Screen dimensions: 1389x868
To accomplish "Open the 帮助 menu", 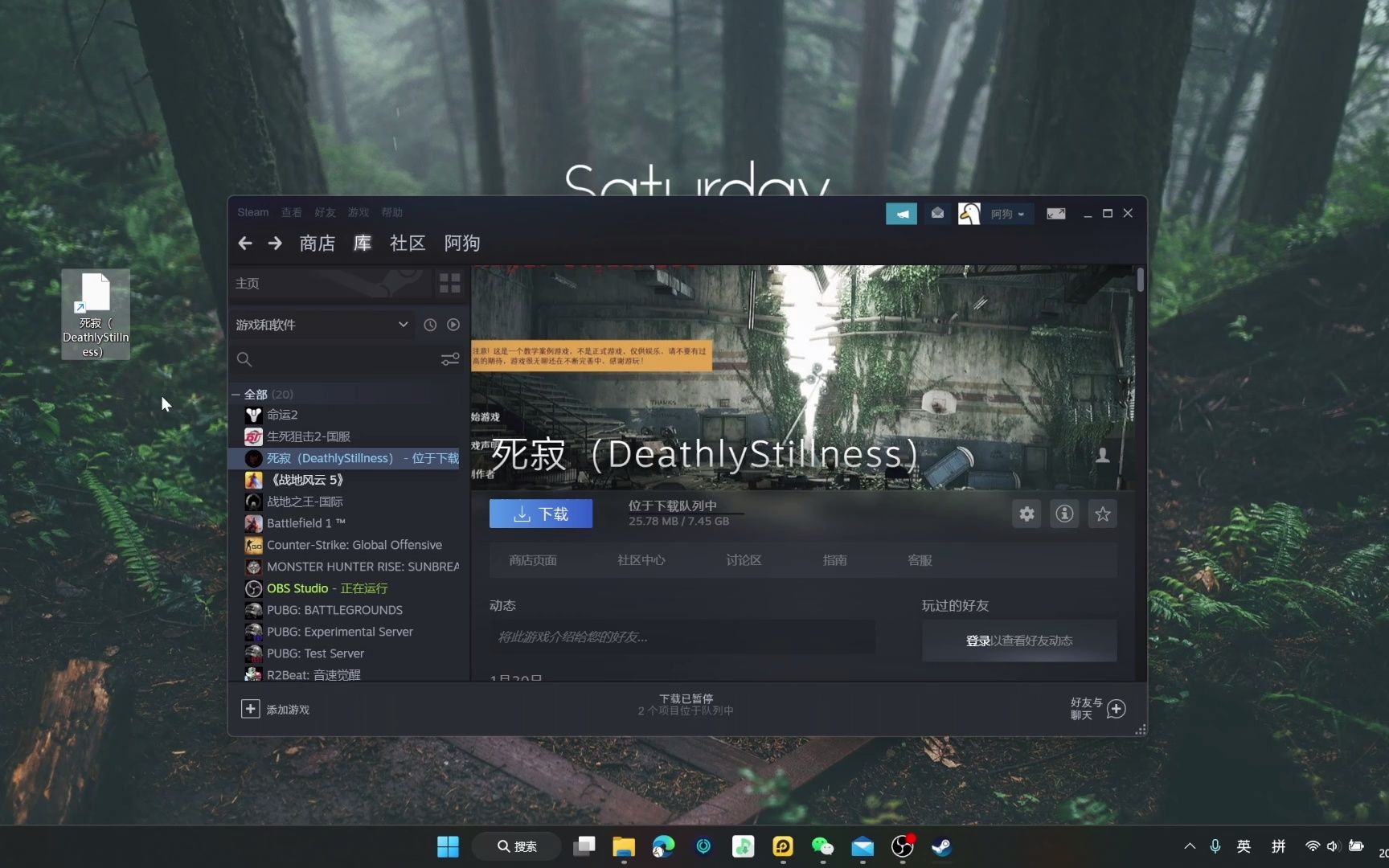I will click(x=391, y=212).
